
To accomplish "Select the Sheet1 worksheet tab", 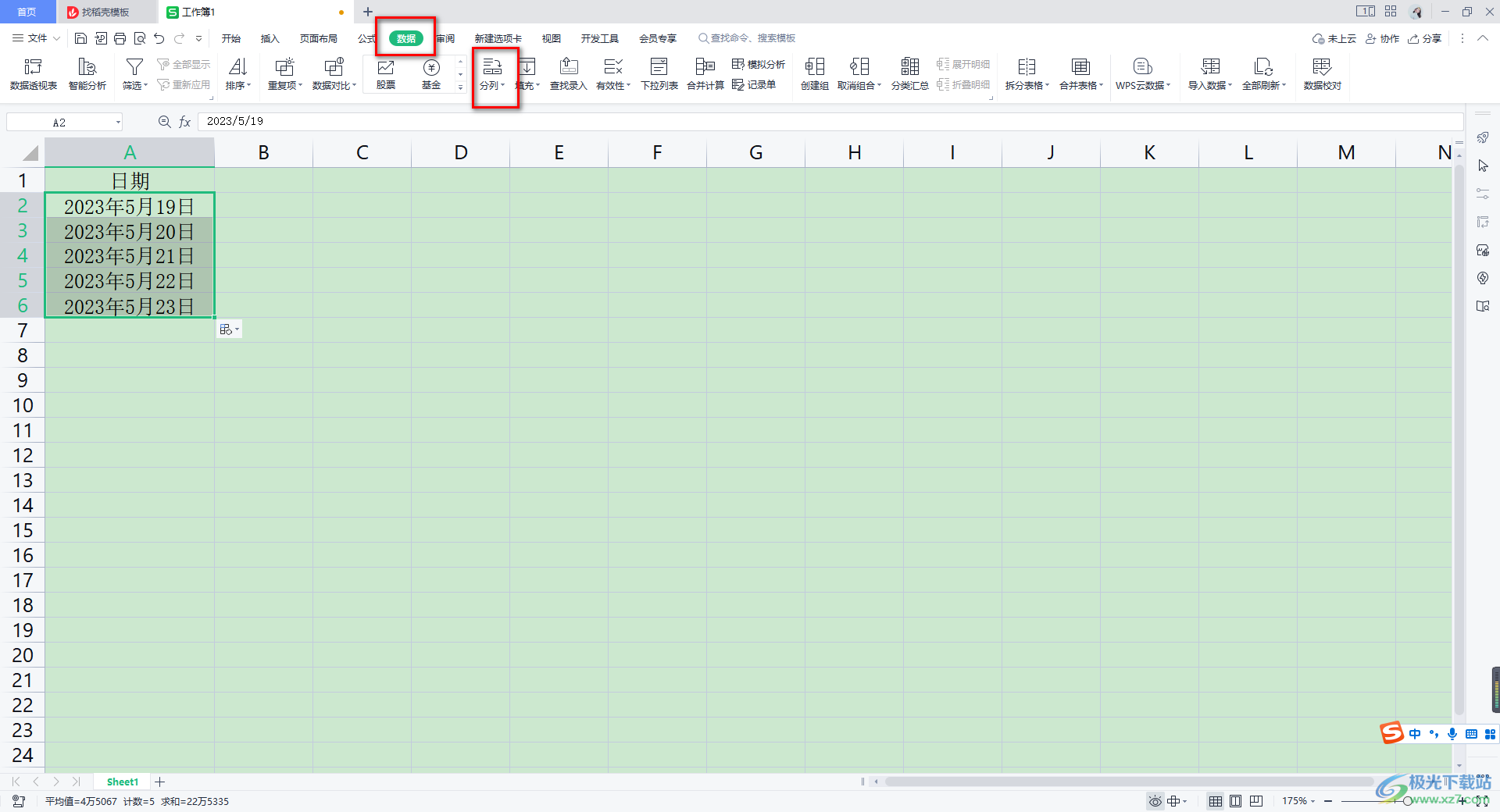I will click(123, 782).
